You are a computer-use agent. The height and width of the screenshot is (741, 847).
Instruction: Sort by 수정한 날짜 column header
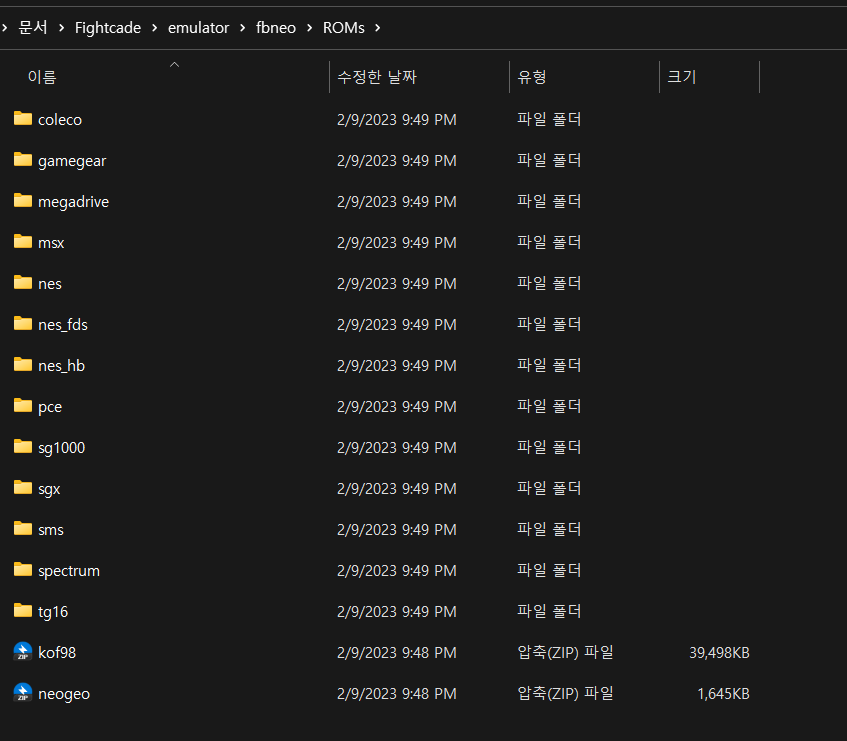click(377, 77)
